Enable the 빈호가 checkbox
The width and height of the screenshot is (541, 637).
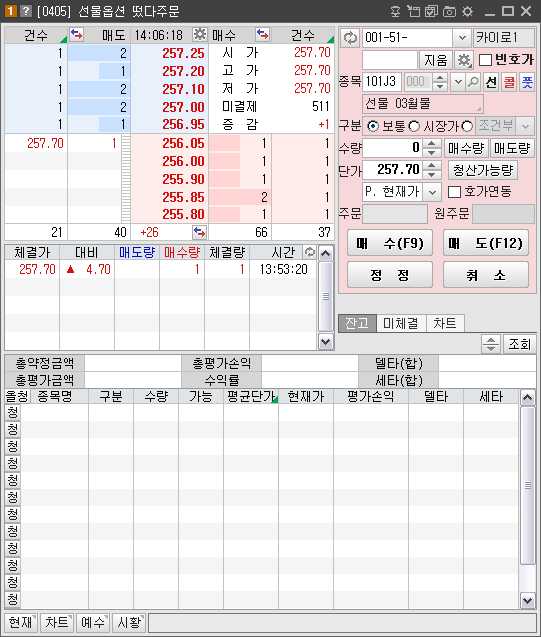click(x=485, y=60)
